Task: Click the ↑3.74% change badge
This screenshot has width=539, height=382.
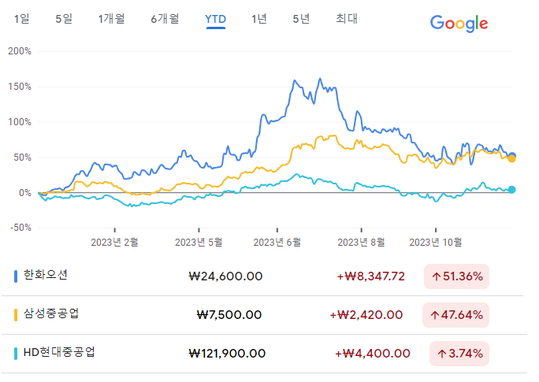Action: tap(459, 353)
